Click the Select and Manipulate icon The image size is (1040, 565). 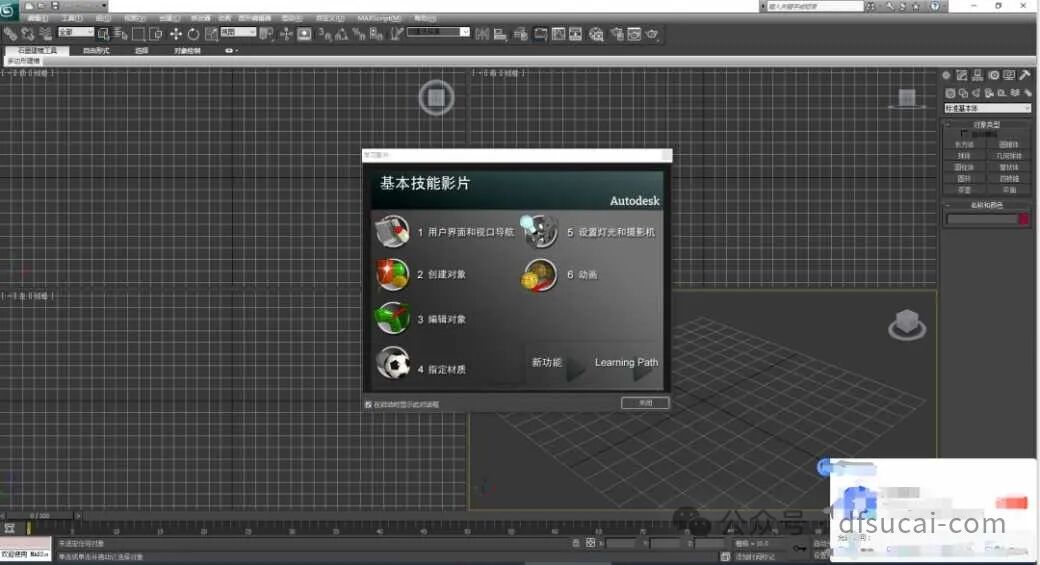tap(286, 34)
